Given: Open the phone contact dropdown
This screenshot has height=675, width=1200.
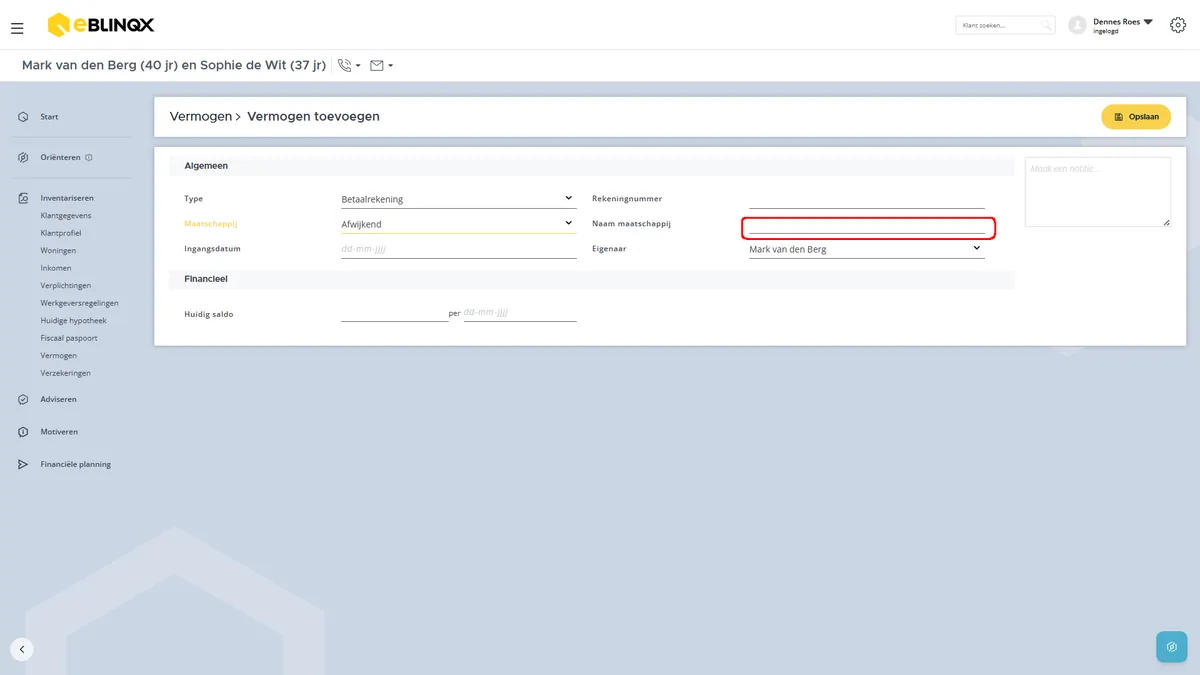Looking at the screenshot, I should pos(349,66).
